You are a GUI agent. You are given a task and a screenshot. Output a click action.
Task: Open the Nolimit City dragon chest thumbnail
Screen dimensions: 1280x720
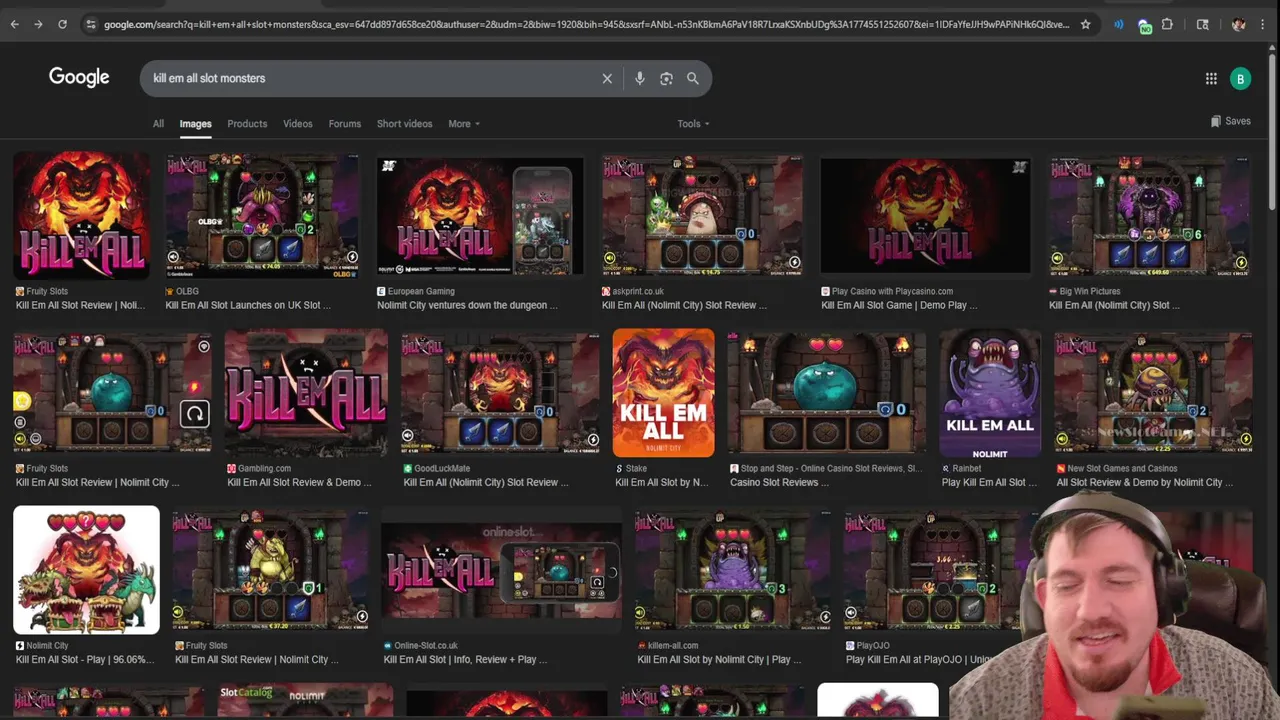coord(86,570)
